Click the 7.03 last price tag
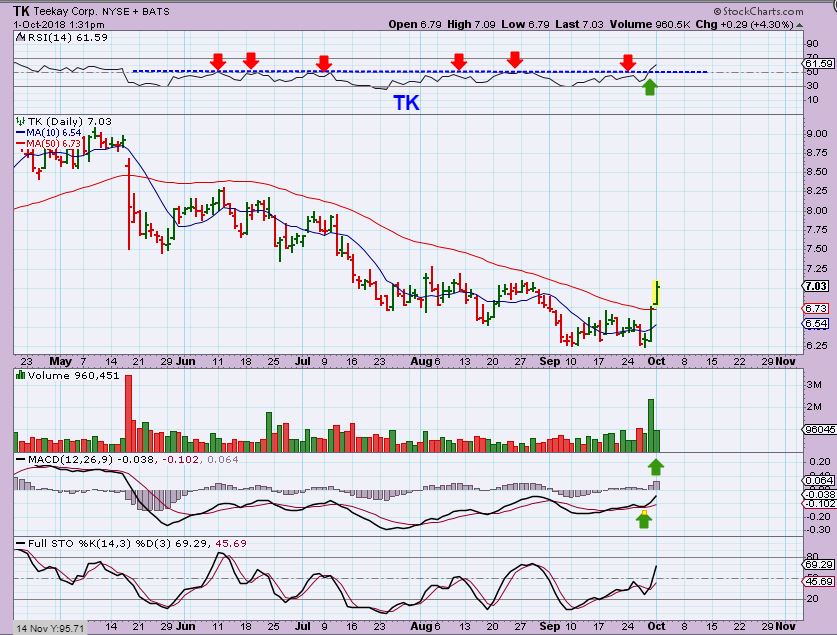837x635 pixels. [816, 287]
